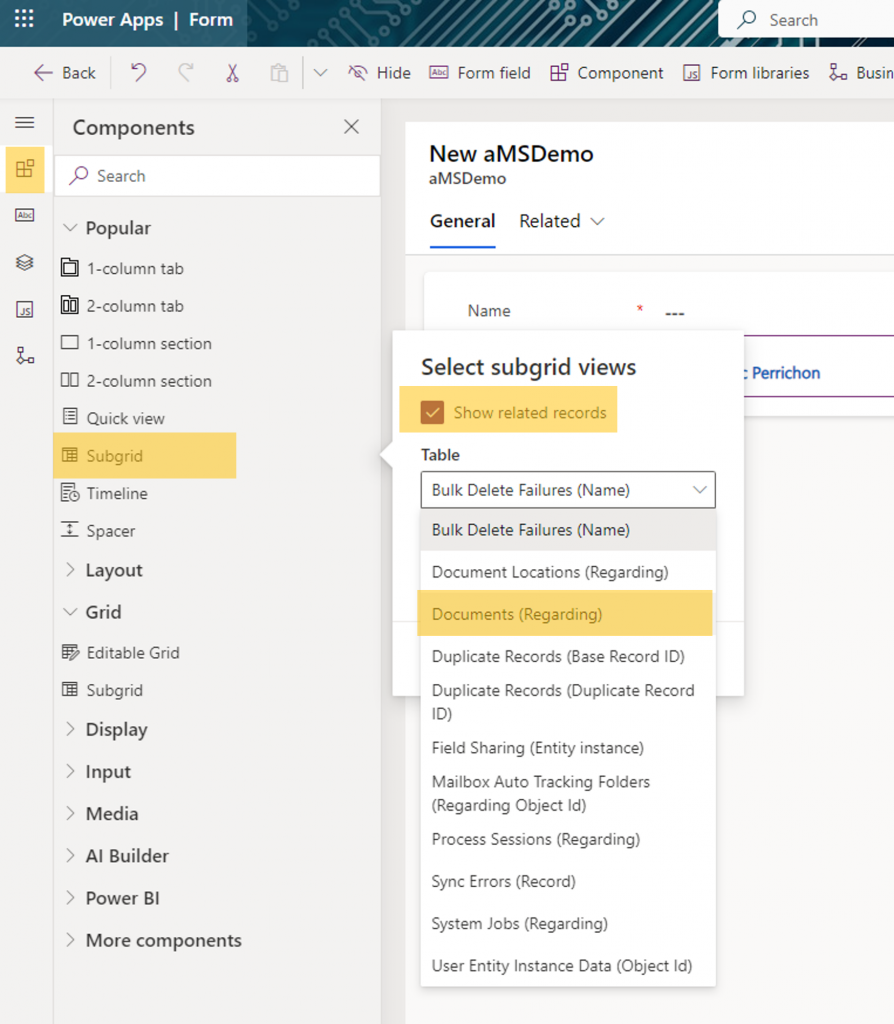Open the Power Apps app launcher waffle

[24, 19]
